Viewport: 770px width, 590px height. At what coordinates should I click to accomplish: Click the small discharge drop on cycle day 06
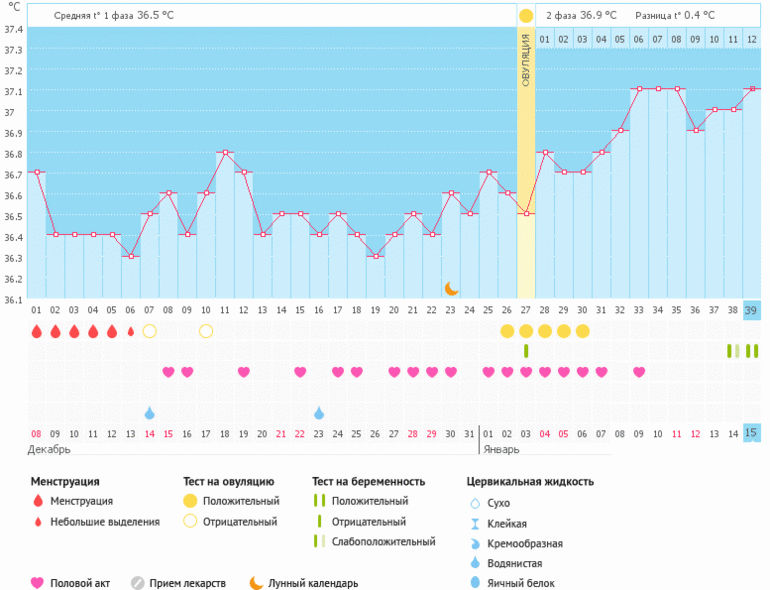click(x=130, y=331)
